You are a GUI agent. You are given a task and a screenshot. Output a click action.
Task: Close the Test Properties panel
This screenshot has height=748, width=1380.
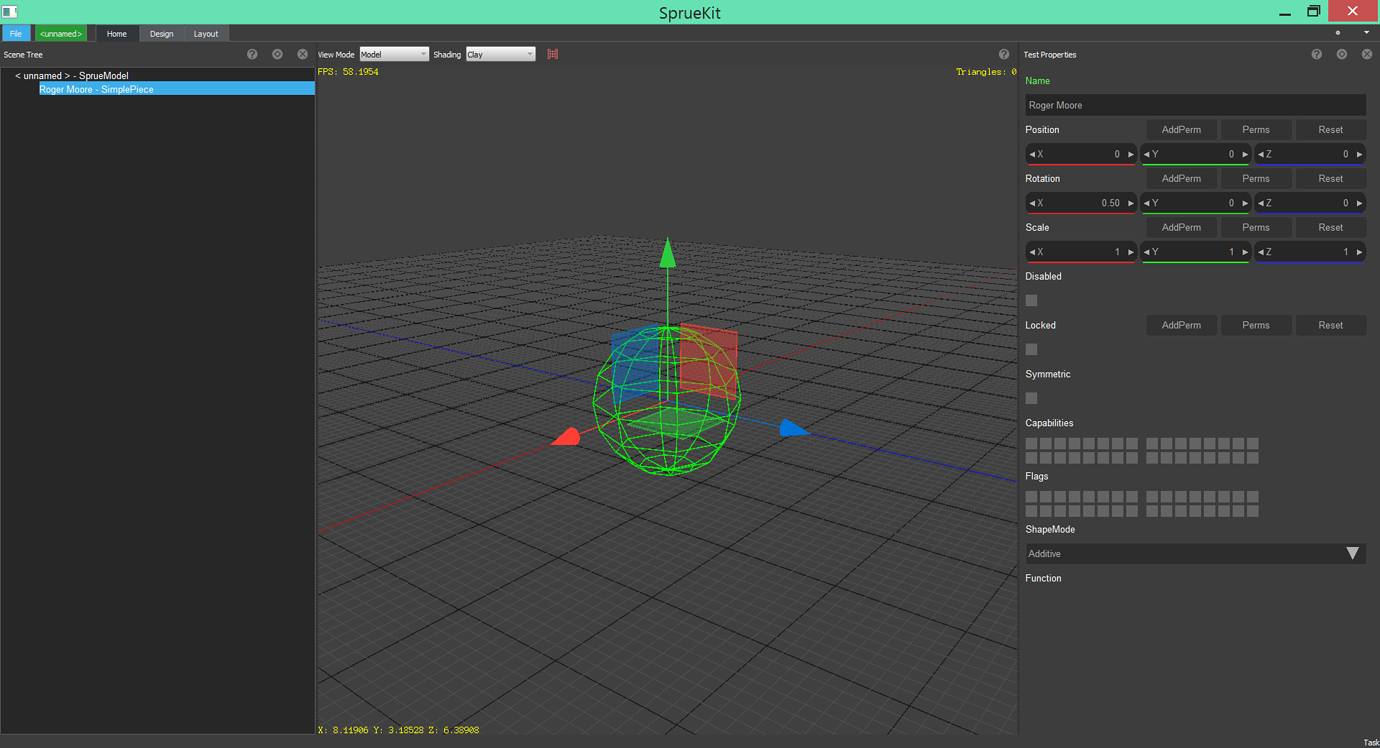(1366, 54)
